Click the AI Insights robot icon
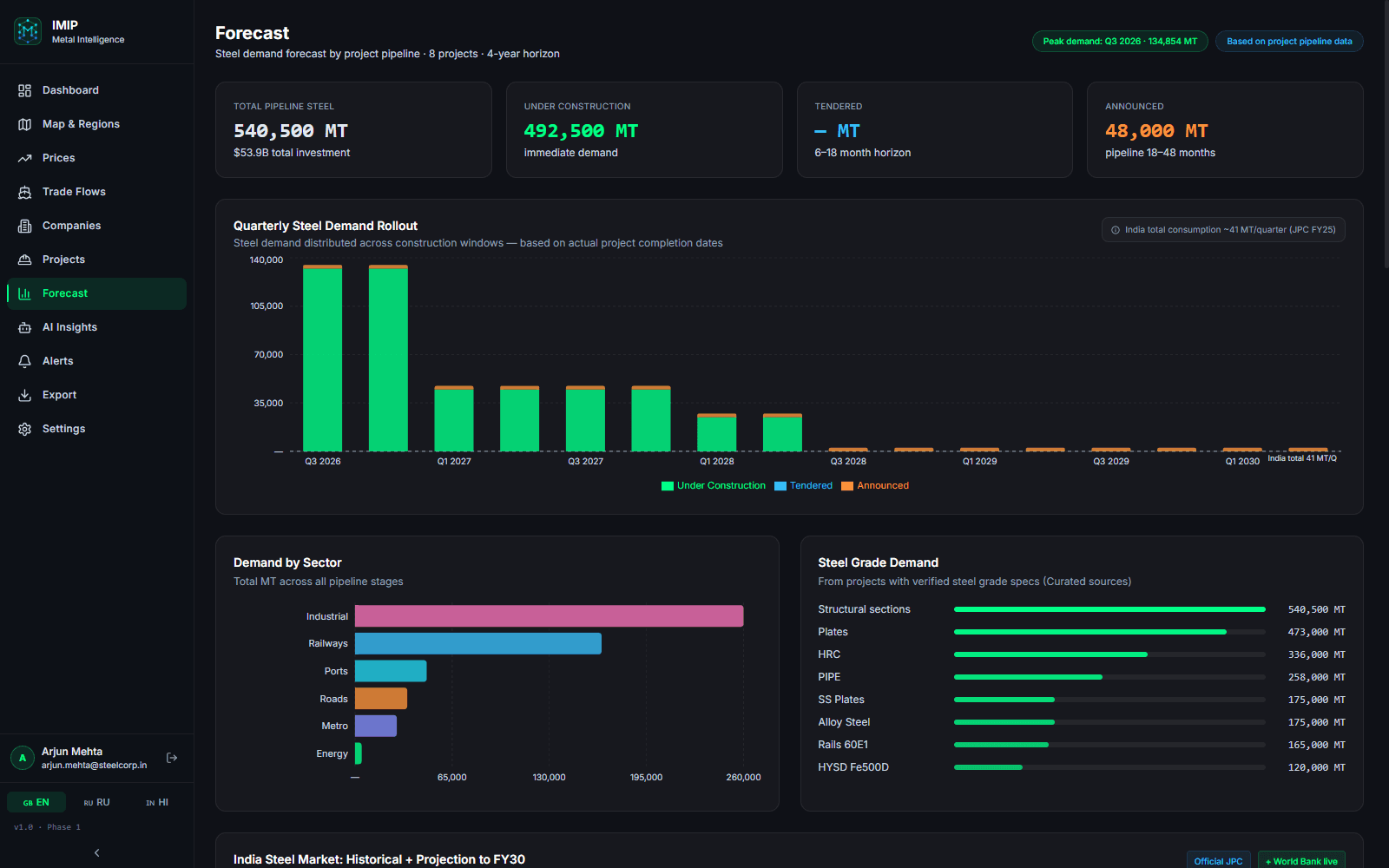Viewport: 1389px width, 868px height. (x=24, y=327)
